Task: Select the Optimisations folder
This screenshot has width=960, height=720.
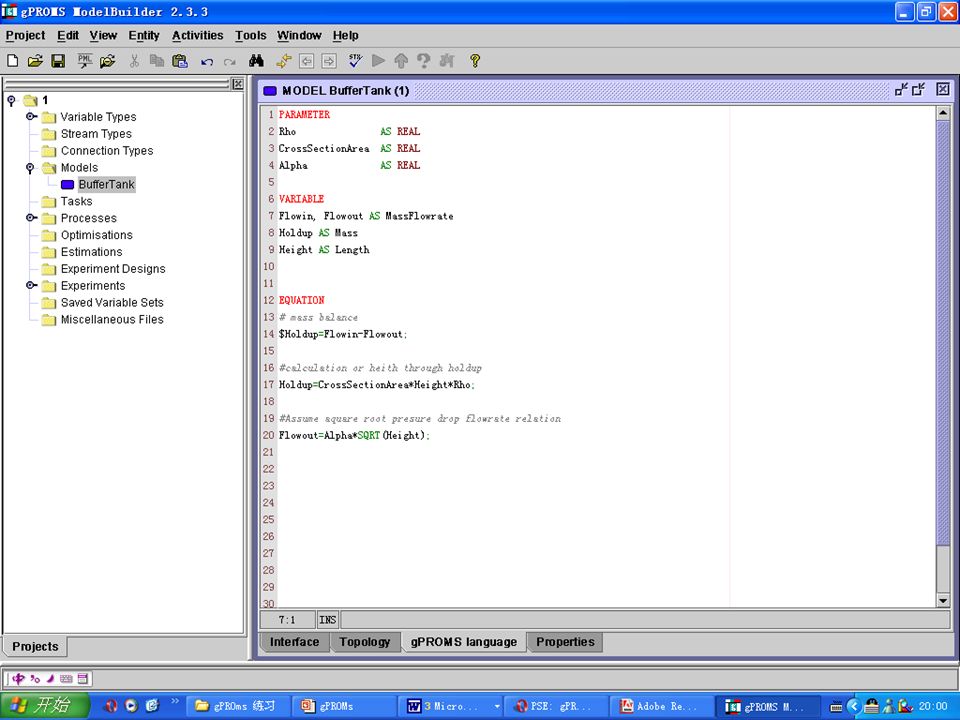Action: (97, 234)
